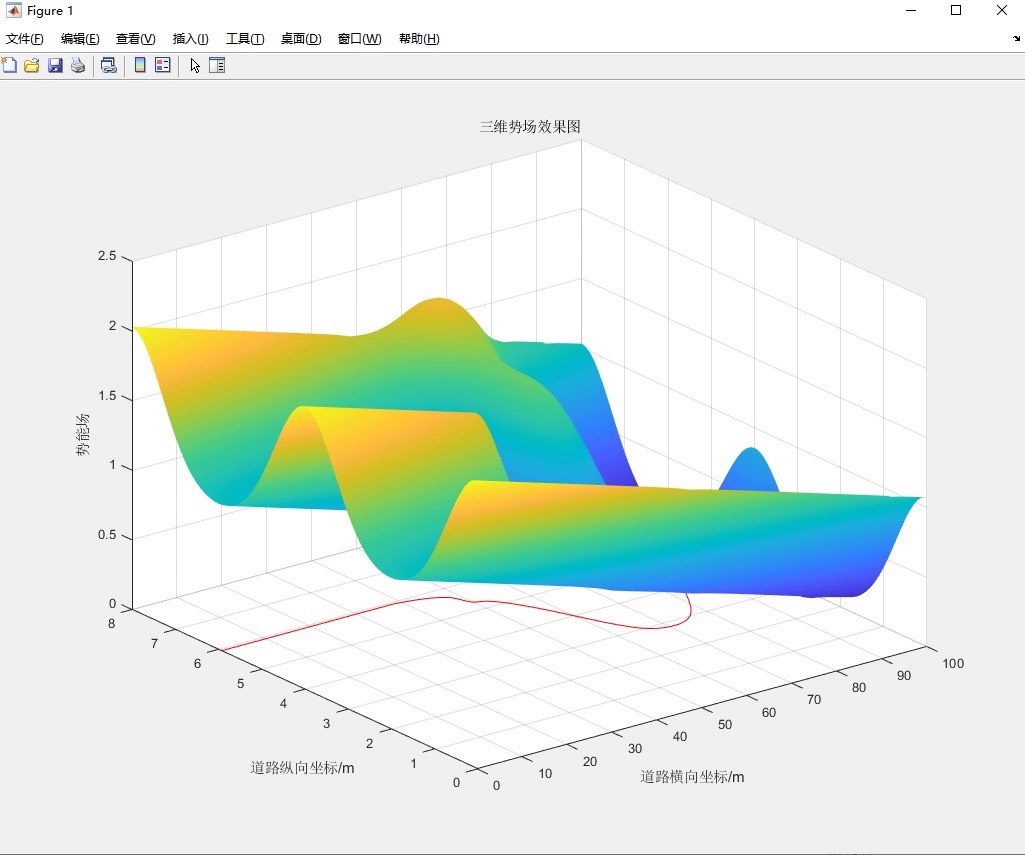Click the horizontal axis tick label 50
The height and width of the screenshot is (855, 1025).
point(725,724)
